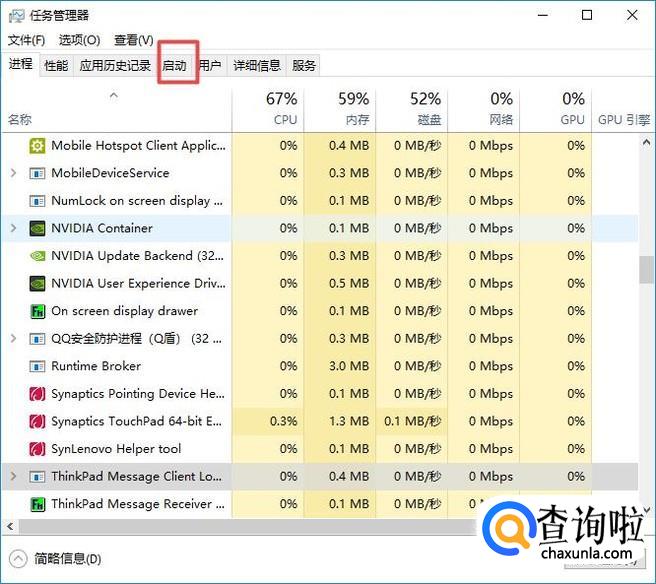
Task: Expand the MobileDeviceService process group
Action: tap(13, 173)
